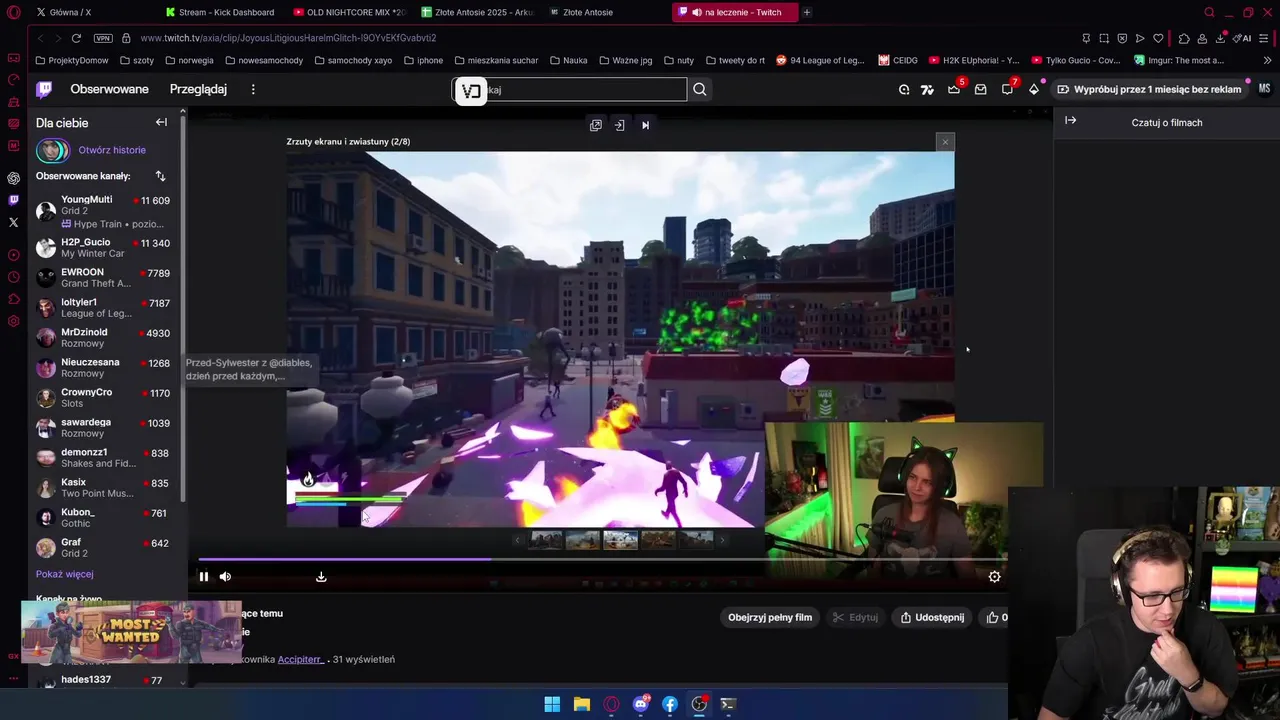Open MrDzinold channel in sidebar
The width and height of the screenshot is (1280, 720).
[104, 337]
